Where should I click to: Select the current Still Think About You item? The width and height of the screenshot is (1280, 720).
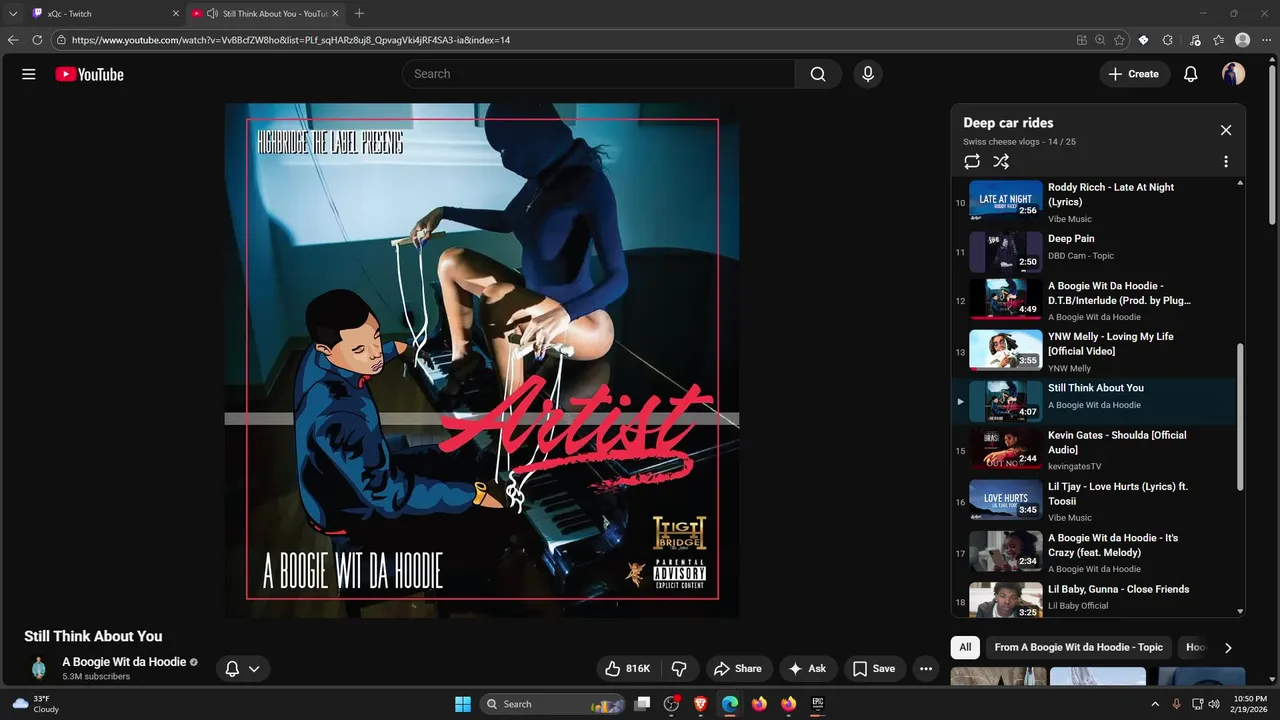(1095, 402)
